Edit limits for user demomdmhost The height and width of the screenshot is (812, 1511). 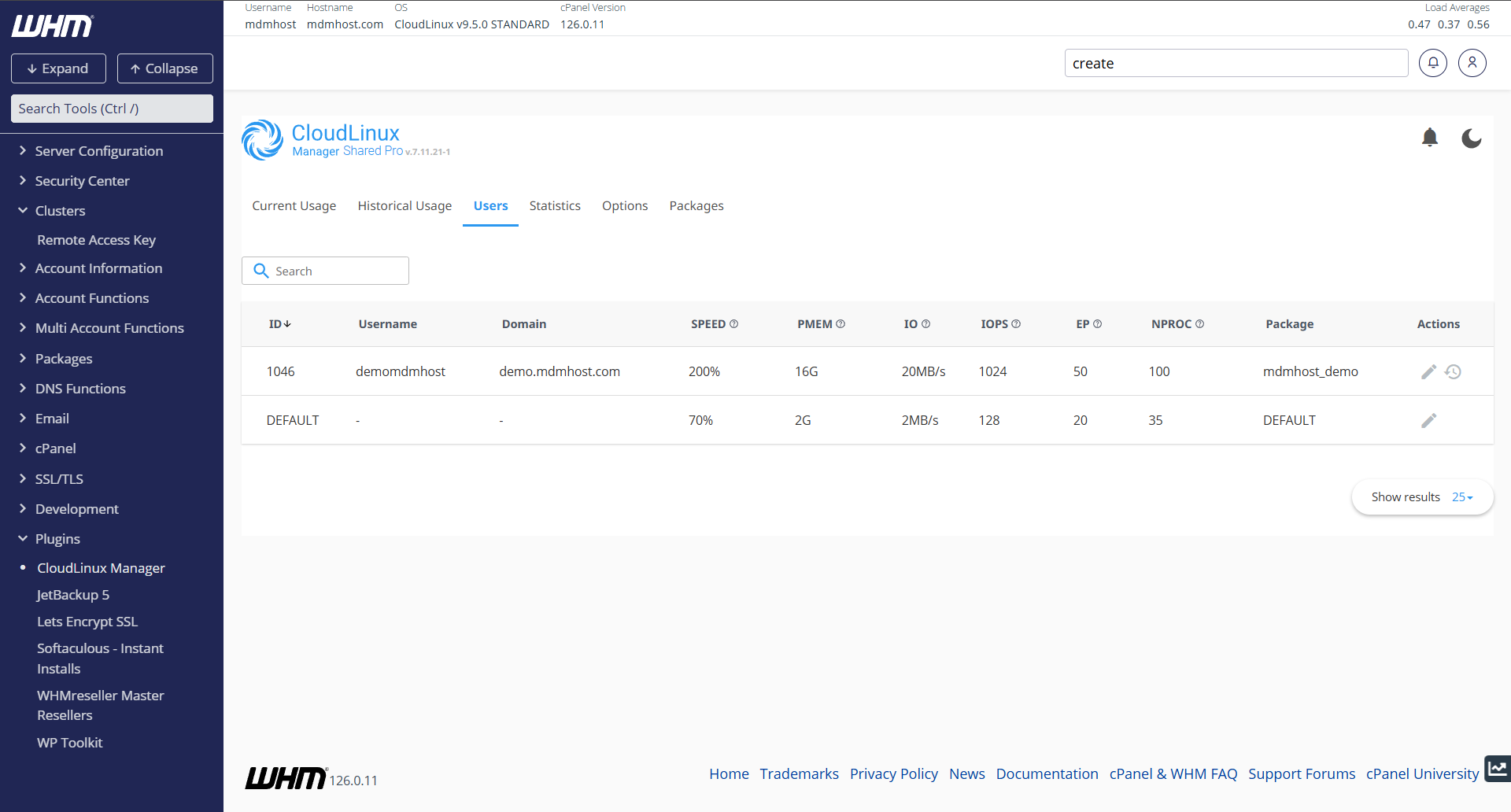pyautogui.click(x=1429, y=371)
